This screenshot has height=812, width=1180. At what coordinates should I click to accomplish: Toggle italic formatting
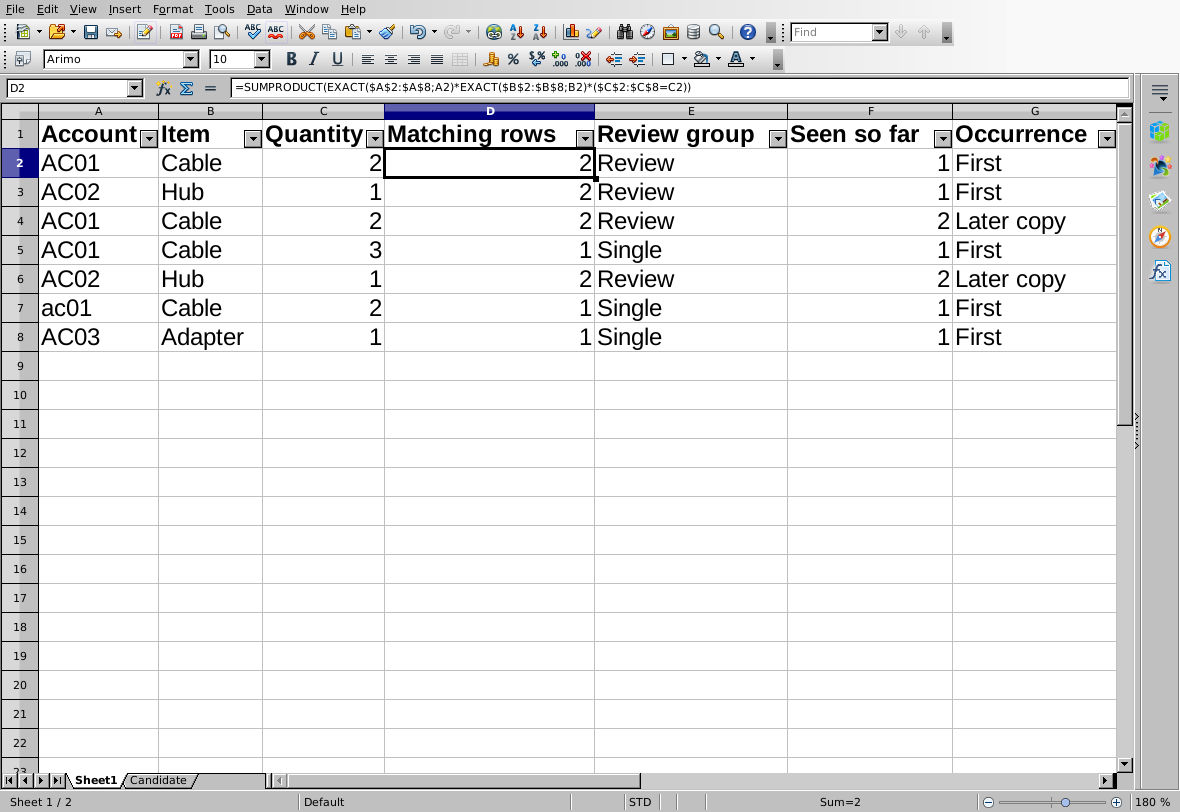[315, 59]
